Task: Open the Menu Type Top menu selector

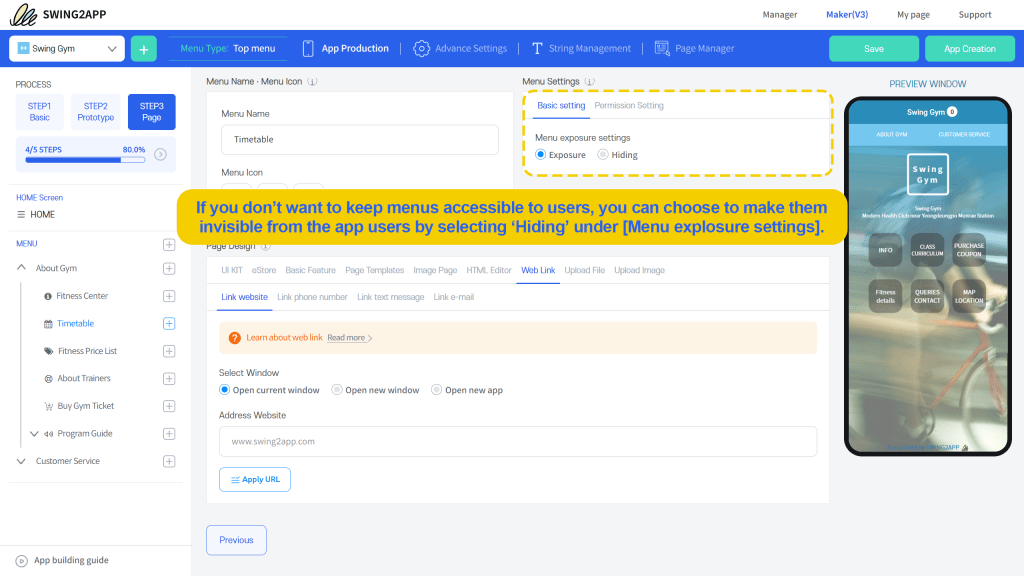Action: pos(228,48)
